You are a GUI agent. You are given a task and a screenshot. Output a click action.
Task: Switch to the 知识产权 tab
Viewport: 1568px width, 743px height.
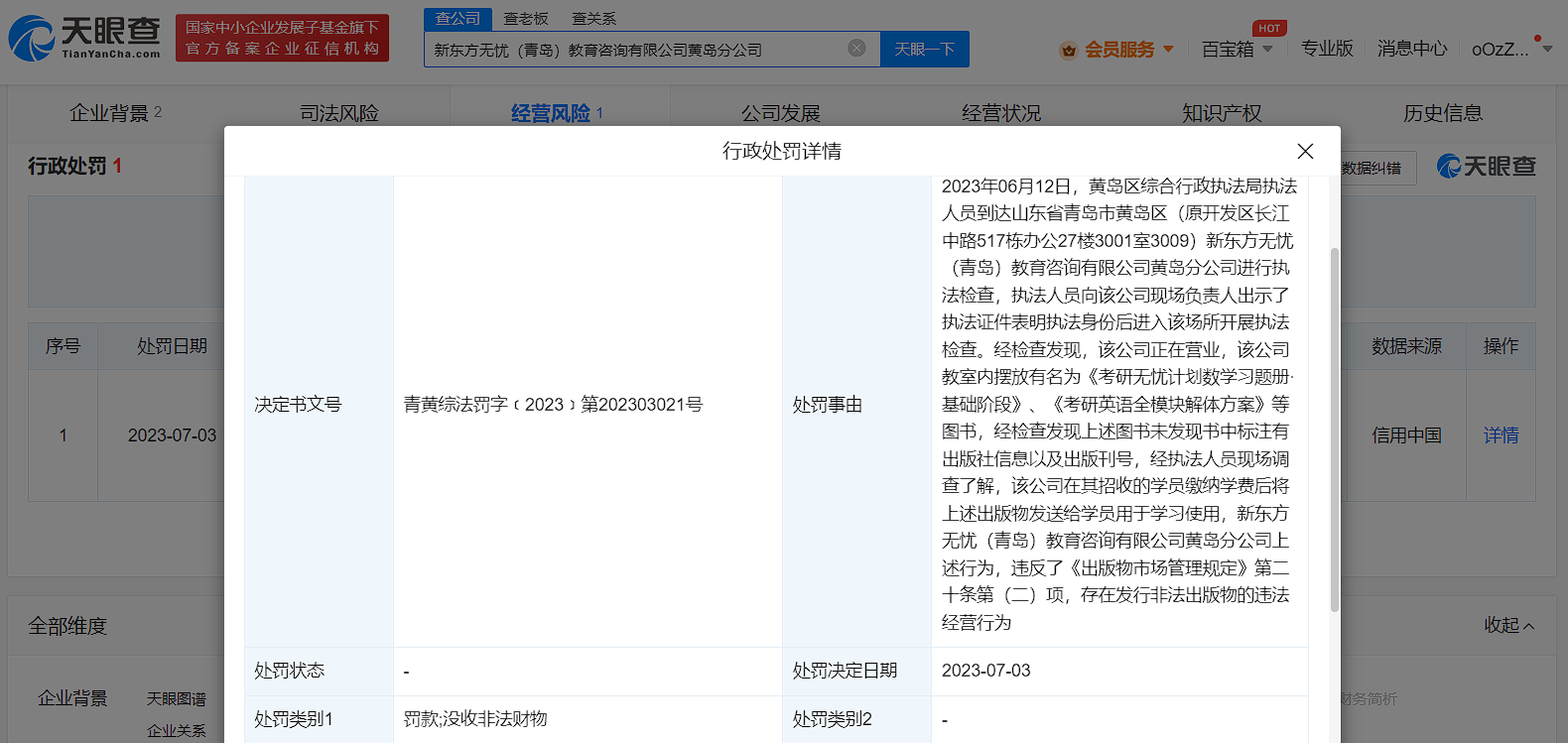pyautogui.click(x=1222, y=113)
